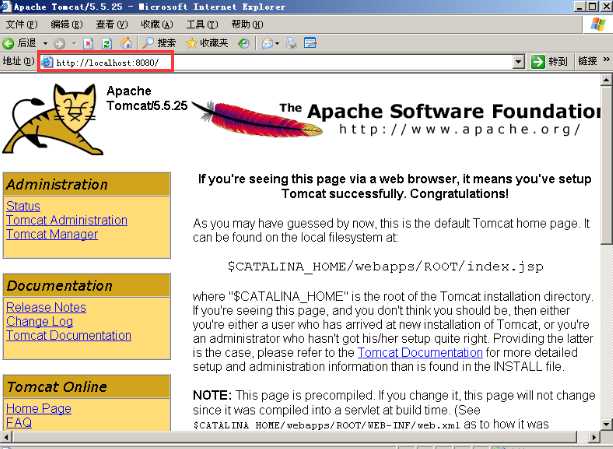Screen dimensions: 613x449
Task: Open the Back history dropdown arrow
Action: [x=45, y=43]
